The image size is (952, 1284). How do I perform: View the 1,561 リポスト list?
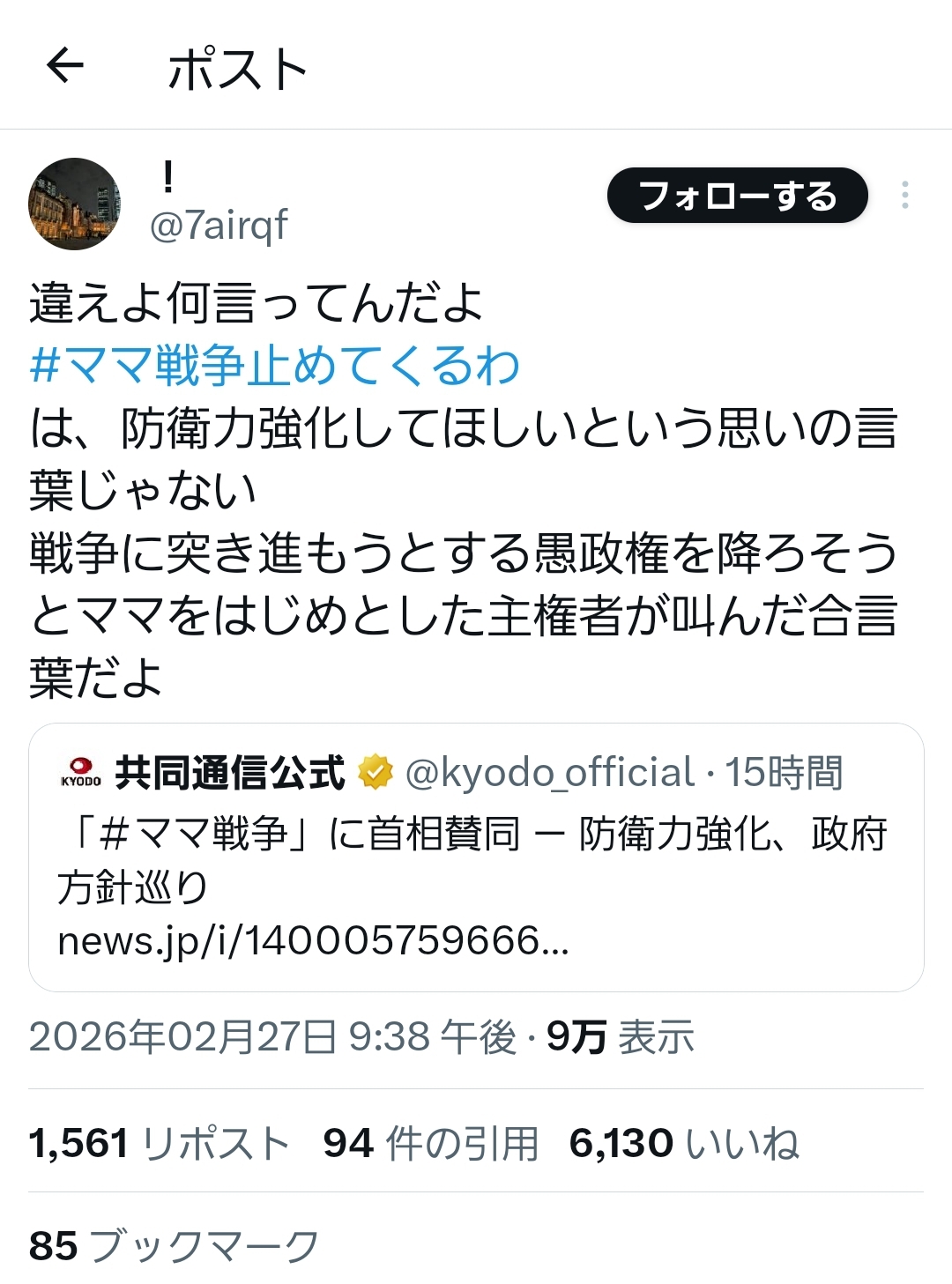coord(160,1143)
